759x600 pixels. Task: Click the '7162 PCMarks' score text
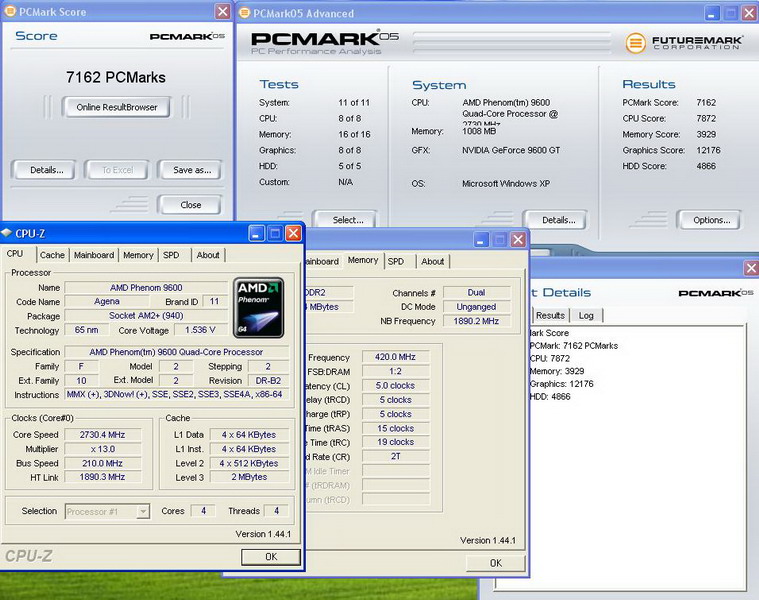(x=116, y=77)
